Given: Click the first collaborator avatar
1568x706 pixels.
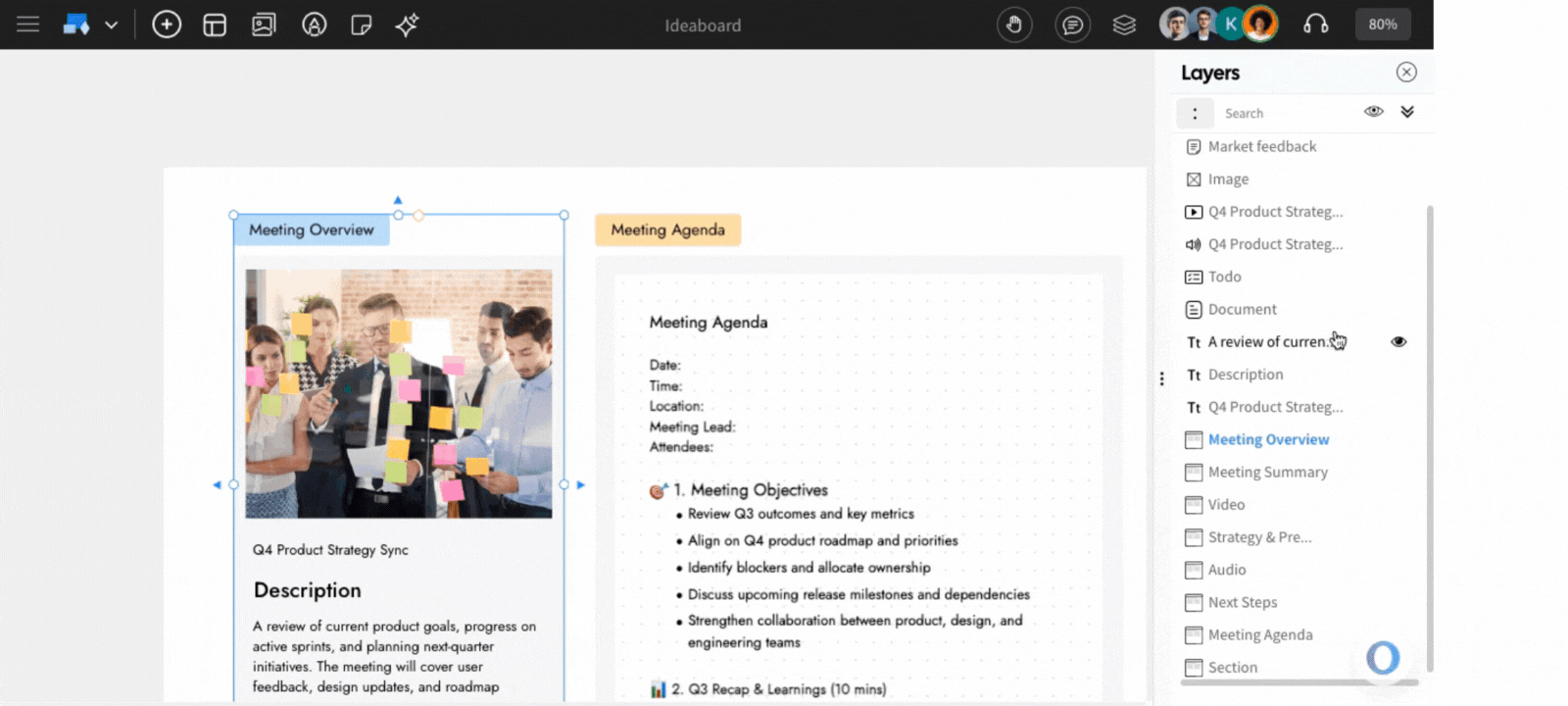Looking at the screenshot, I should point(1175,24).
